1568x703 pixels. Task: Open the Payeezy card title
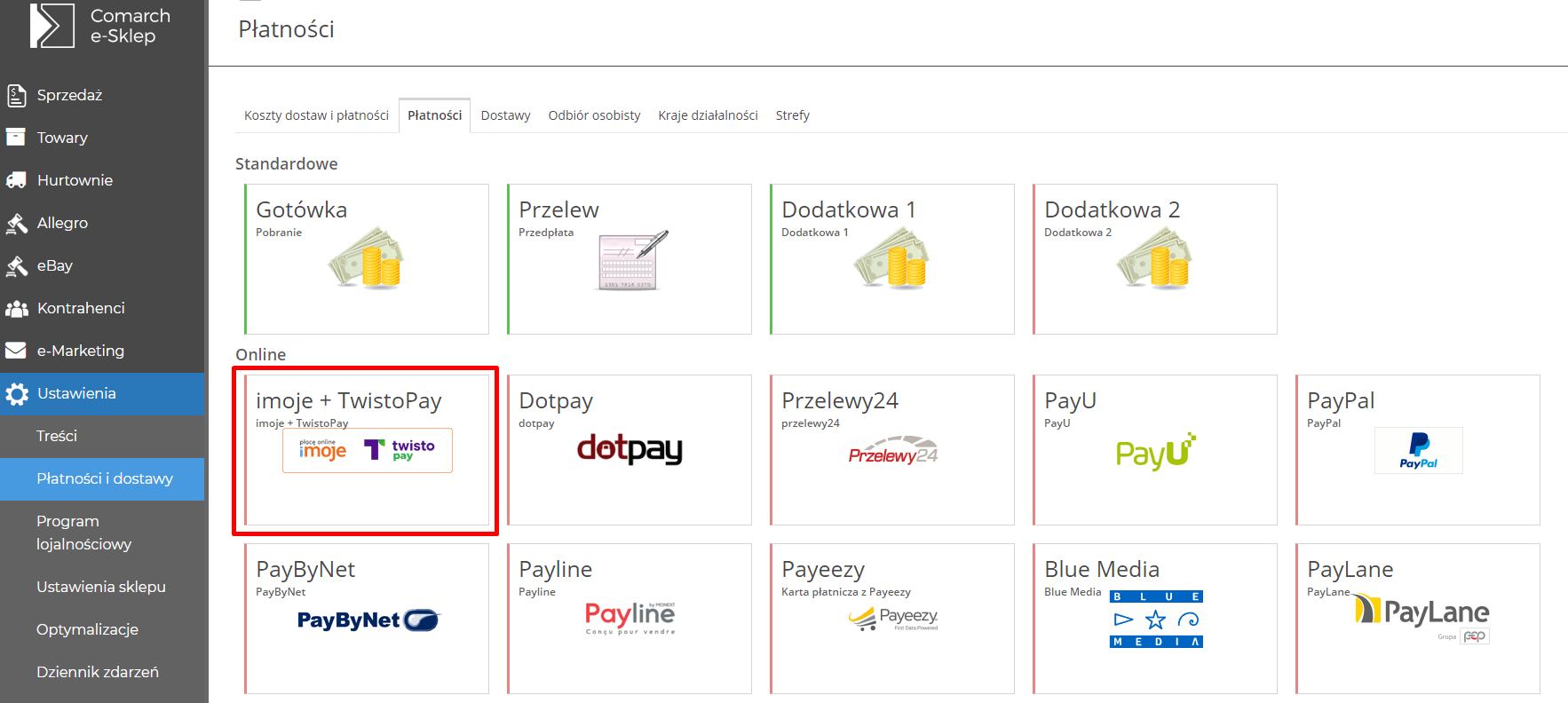(823, 570)
